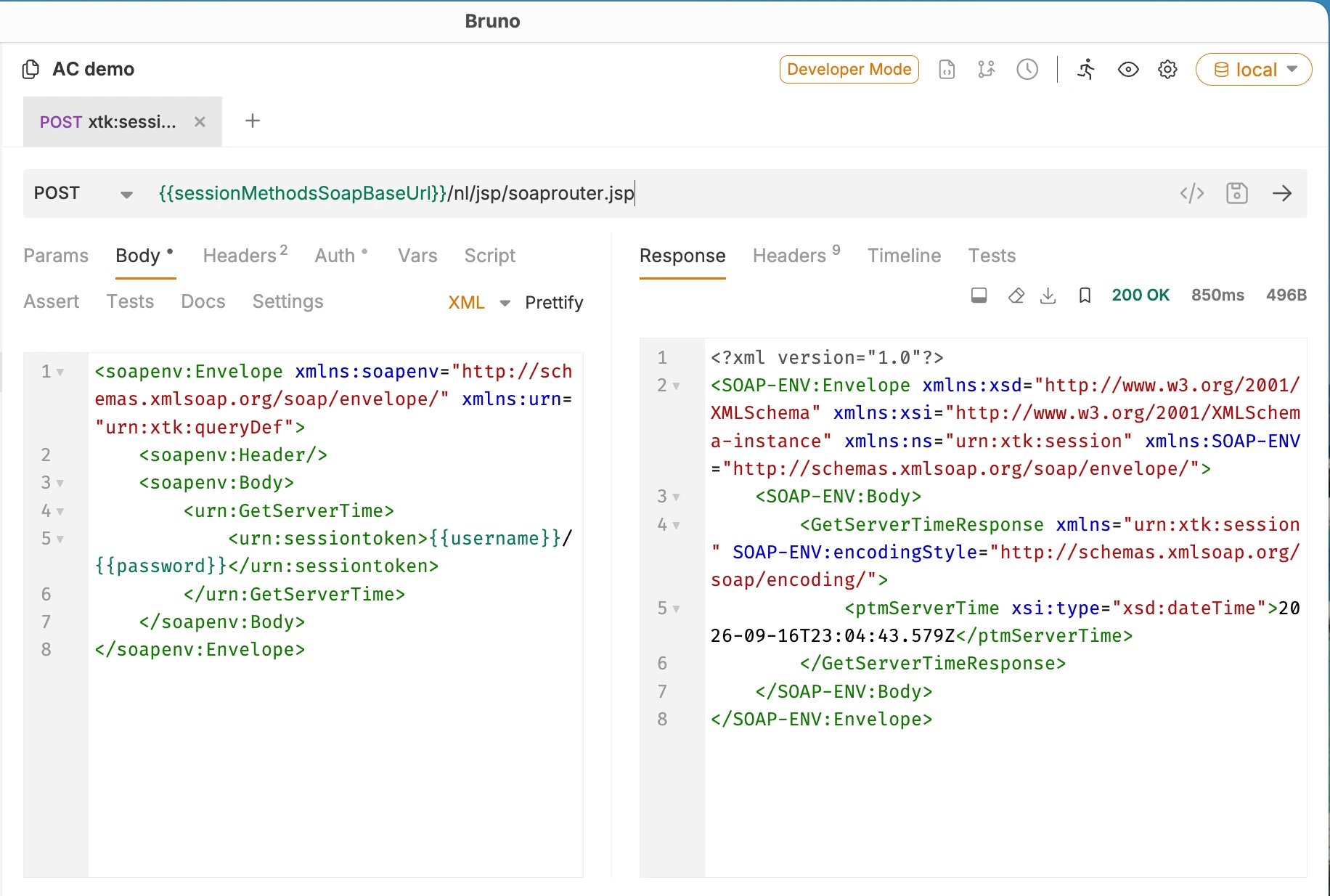Toggle the response layout icon

pyautogui.click(x=979, y=296)
